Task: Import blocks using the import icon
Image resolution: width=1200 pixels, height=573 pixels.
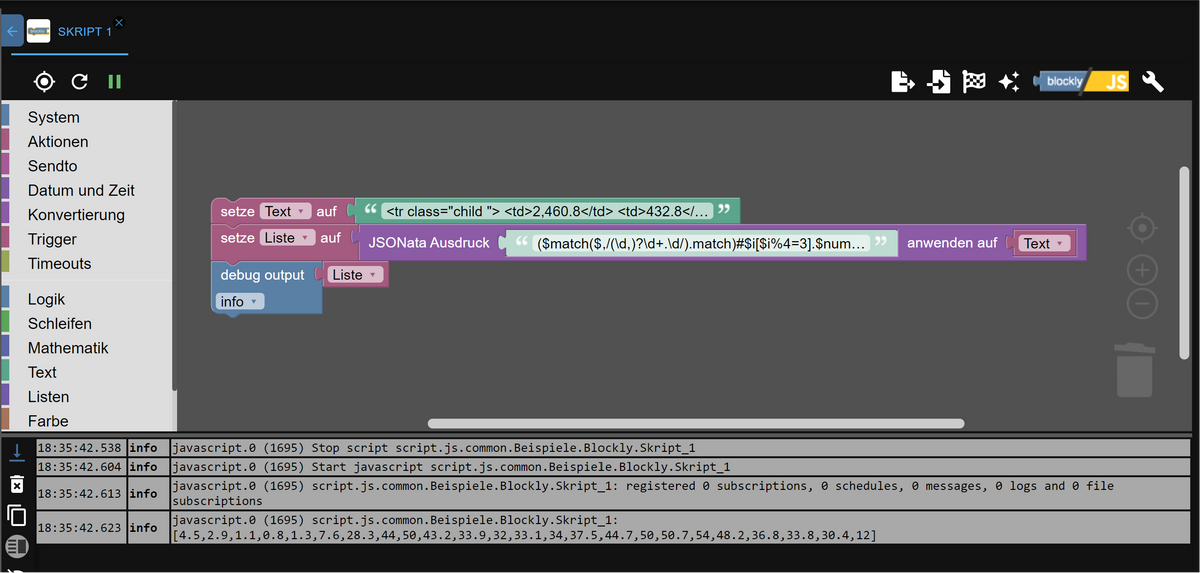Action: pos(939,82)
